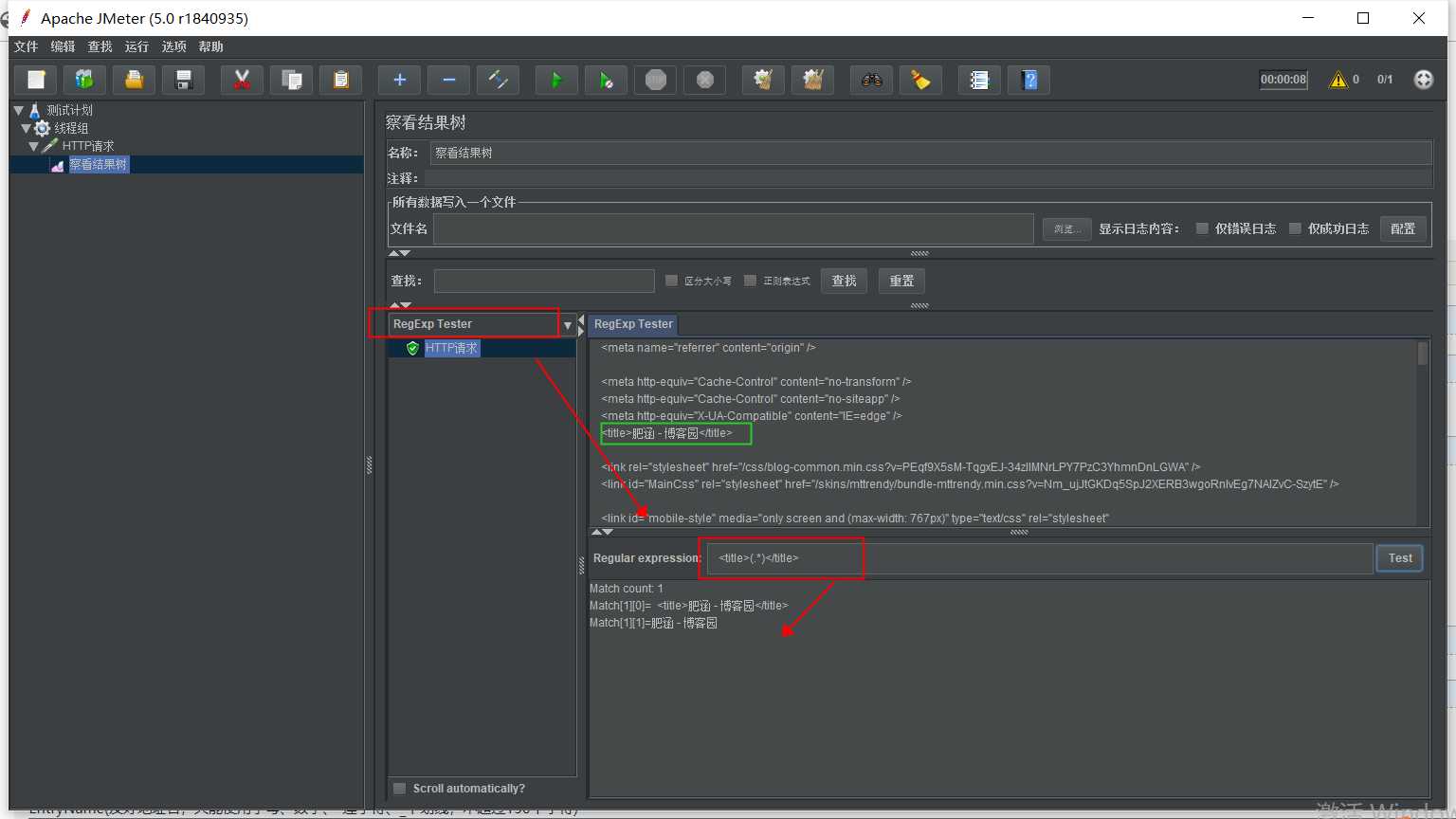Expand all tree nodes with plus icon
The image size is (1456, 819).
pyautogui.click(x=399, y=81)
